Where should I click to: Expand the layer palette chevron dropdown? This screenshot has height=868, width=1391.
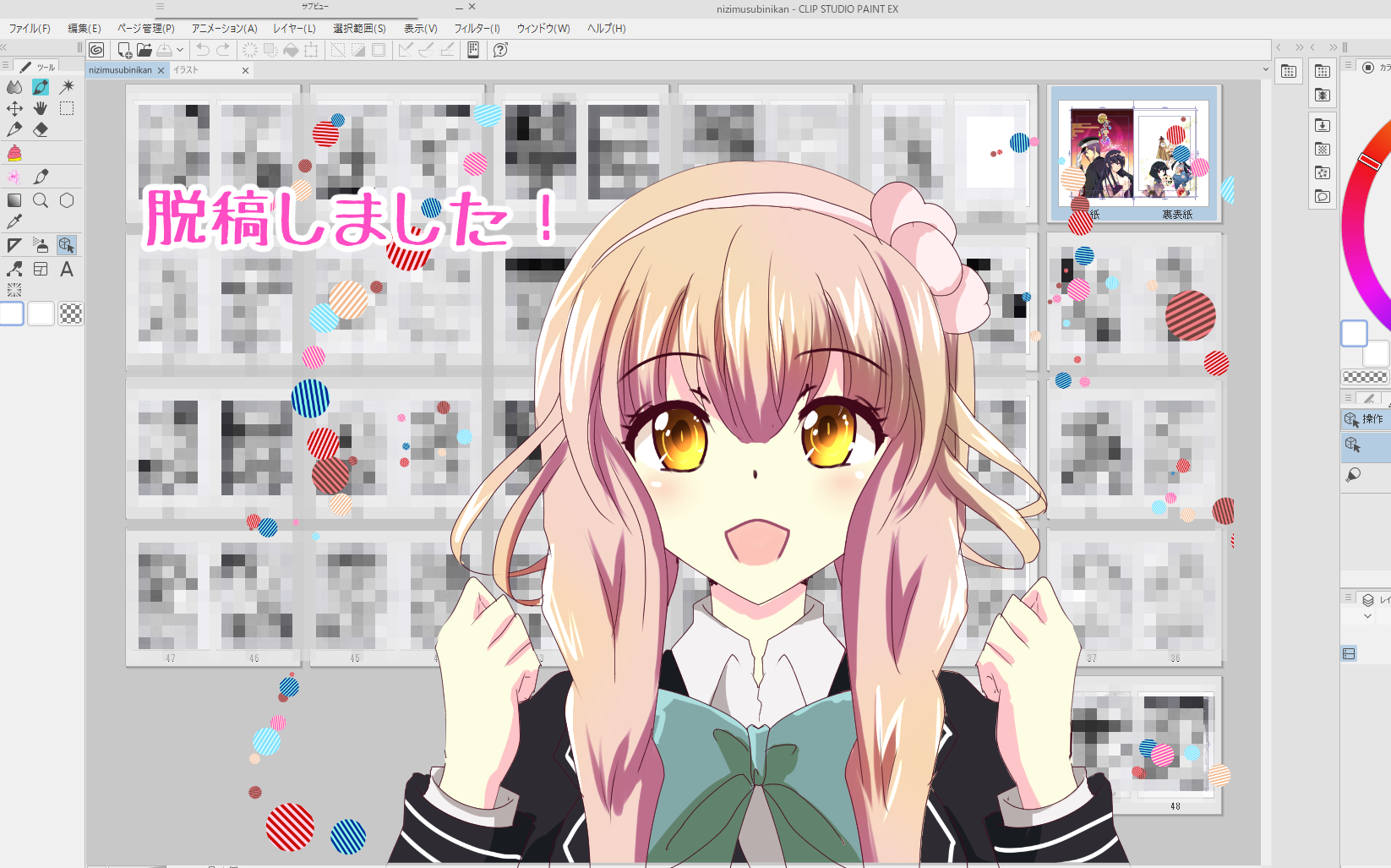(1368, 616)
